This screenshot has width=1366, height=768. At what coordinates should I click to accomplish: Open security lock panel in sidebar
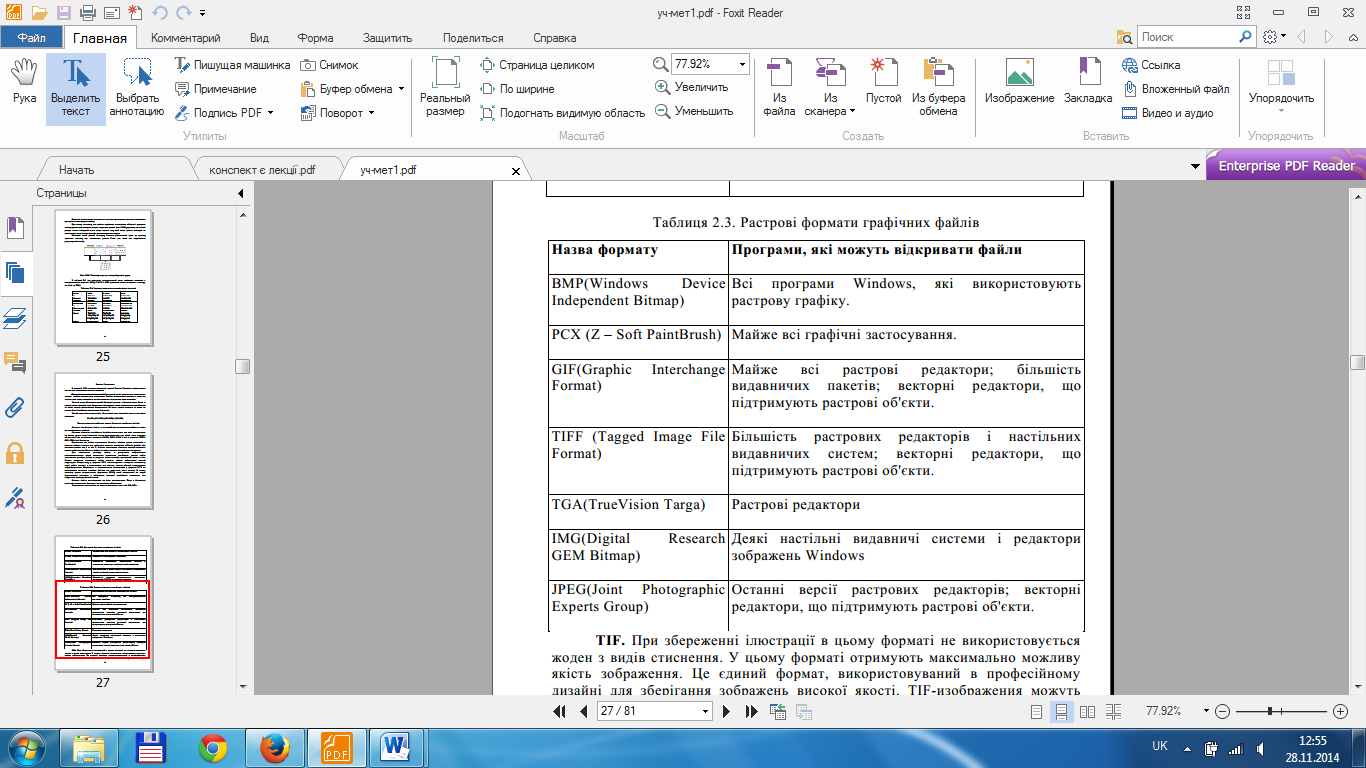click(x=15, y=452)
